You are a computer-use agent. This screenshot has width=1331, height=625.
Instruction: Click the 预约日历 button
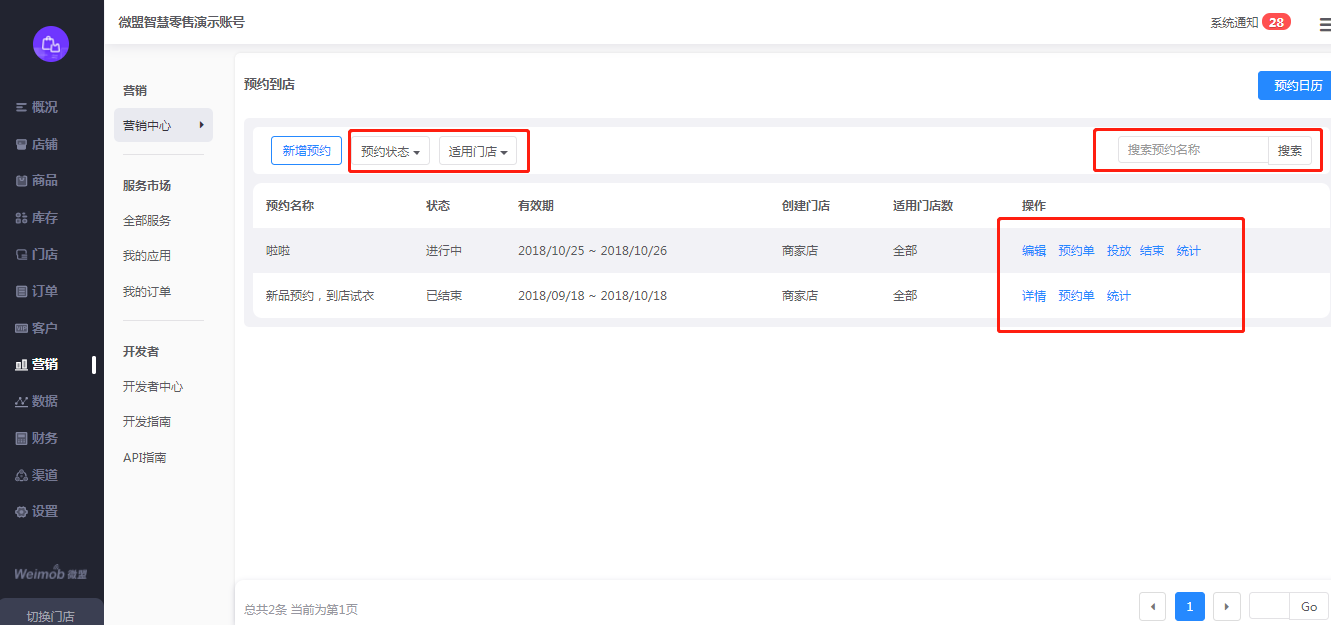click(x=1297, y=86)
